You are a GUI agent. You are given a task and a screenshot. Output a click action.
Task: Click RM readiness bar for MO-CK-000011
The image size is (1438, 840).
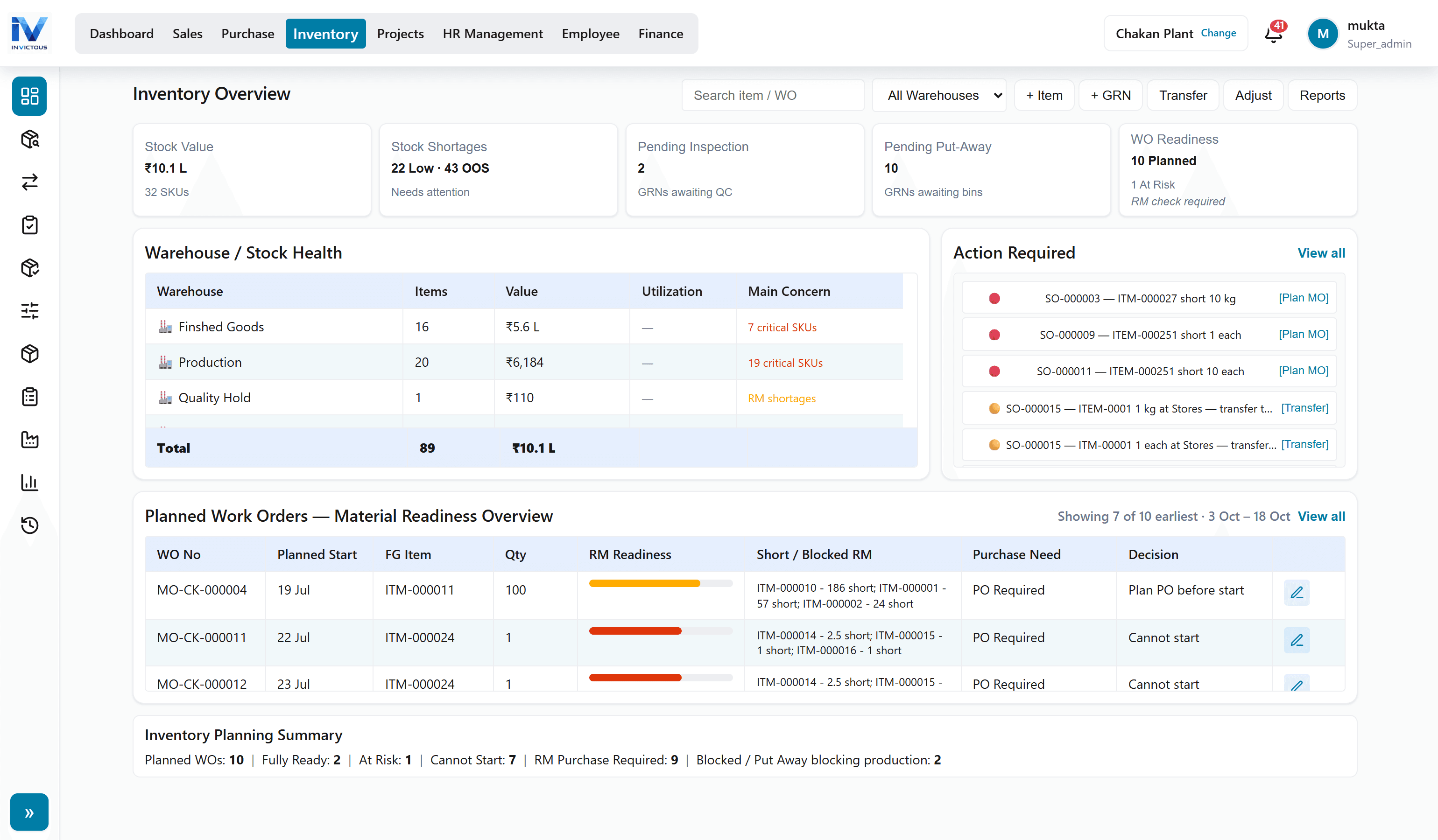[x=660, y=631]
